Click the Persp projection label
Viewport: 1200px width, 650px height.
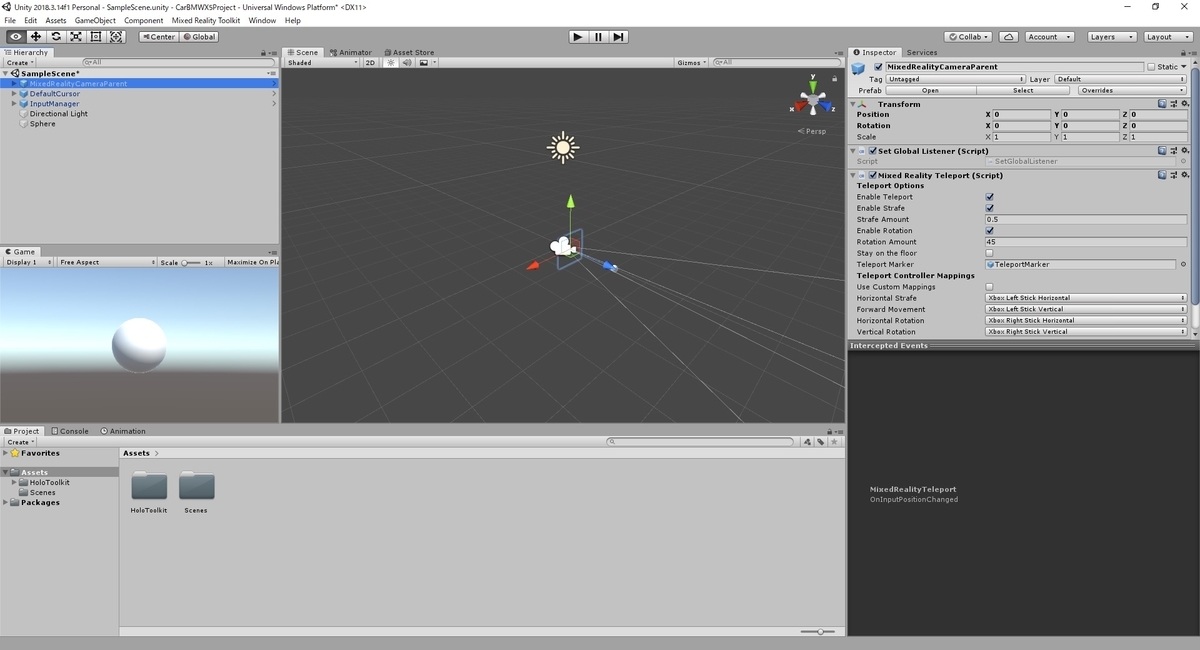813,131
